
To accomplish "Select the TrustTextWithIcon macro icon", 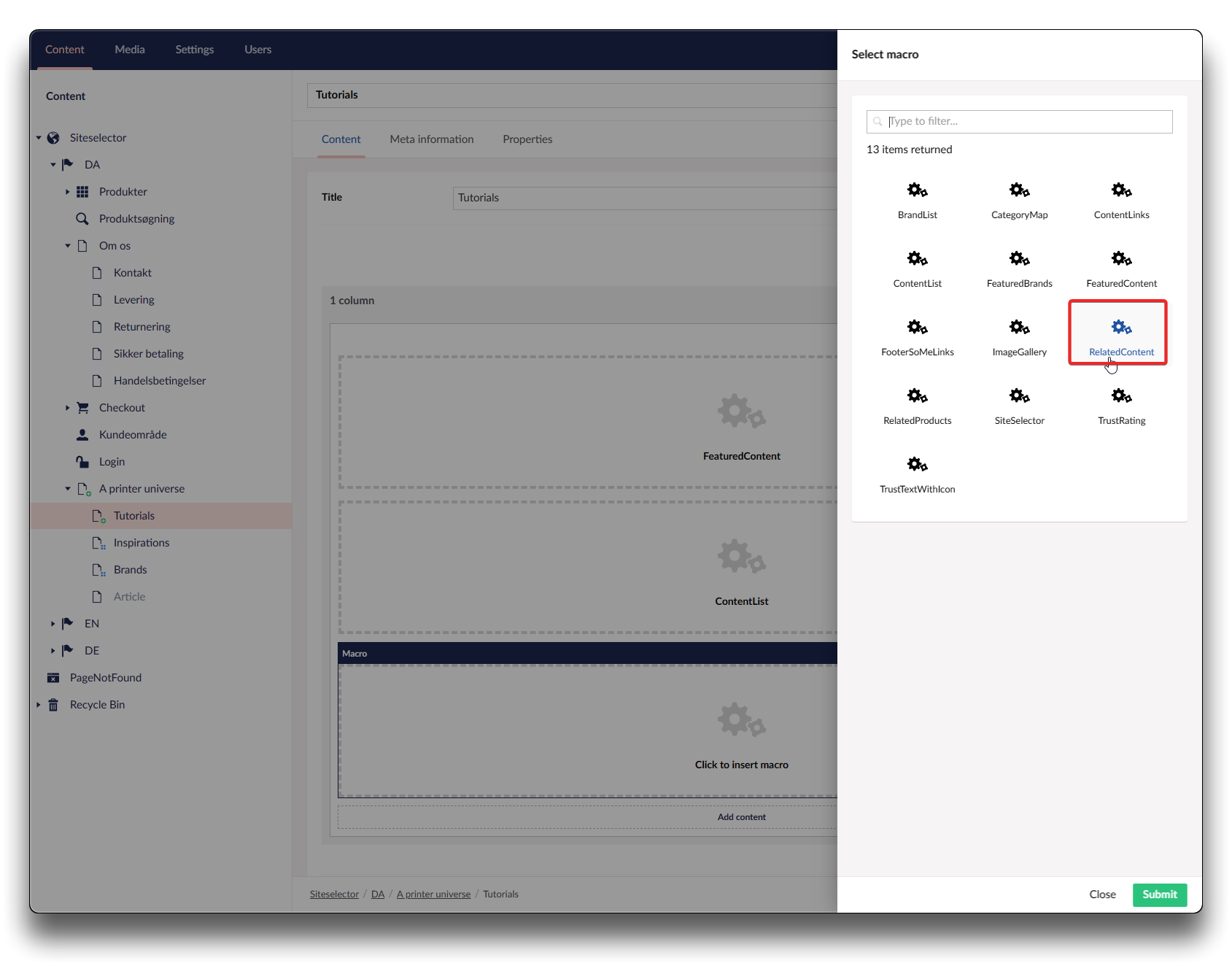I will click(x=917, y=465).
